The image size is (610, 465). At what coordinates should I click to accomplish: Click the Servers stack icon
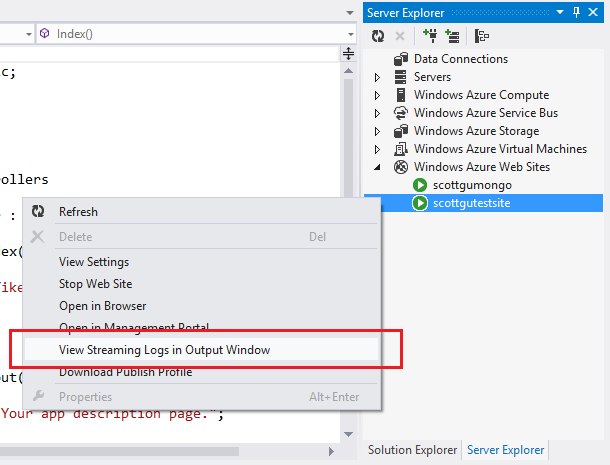[x=401, y=77]
